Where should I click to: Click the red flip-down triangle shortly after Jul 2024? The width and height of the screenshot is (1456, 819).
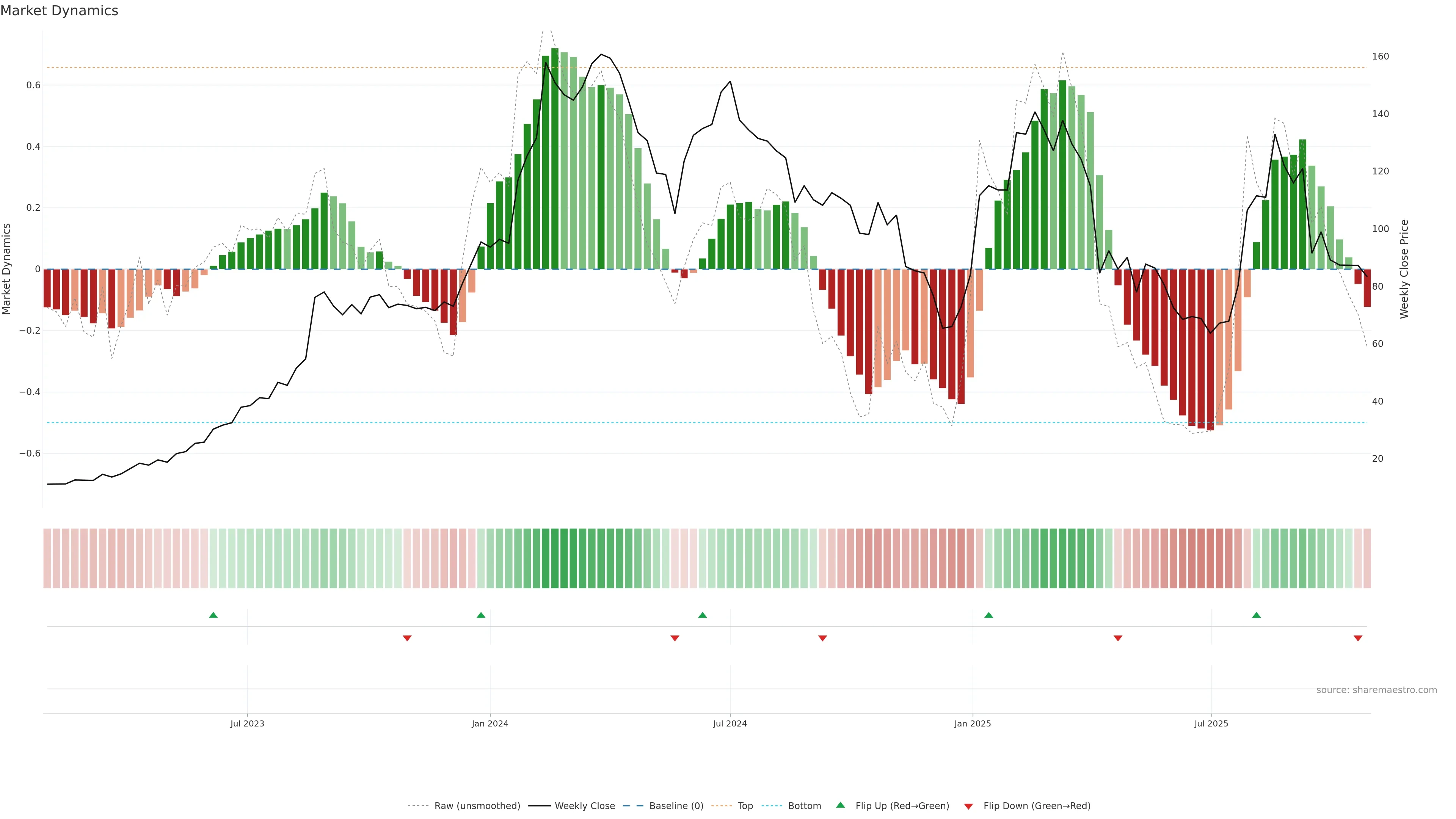pos(822,638)
